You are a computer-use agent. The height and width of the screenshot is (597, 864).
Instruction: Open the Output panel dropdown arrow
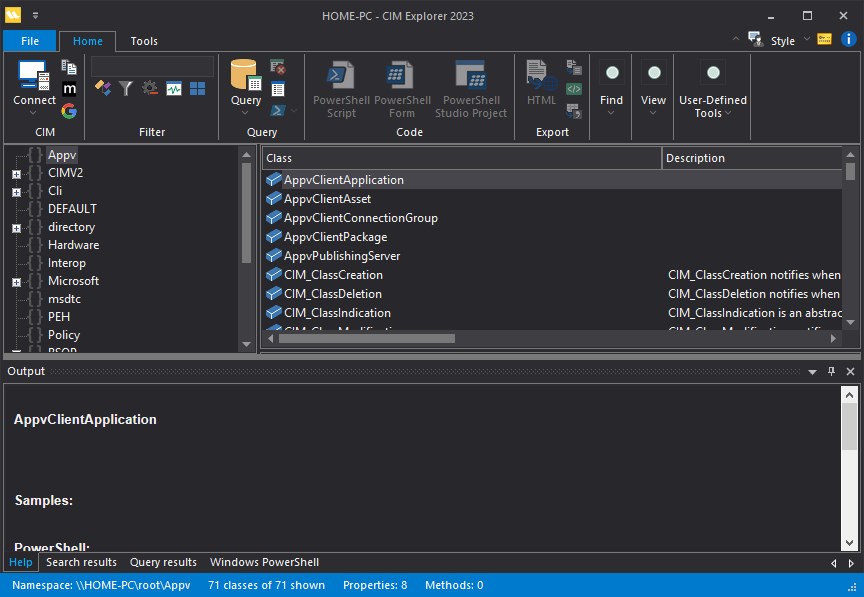(x=812, y=371)
